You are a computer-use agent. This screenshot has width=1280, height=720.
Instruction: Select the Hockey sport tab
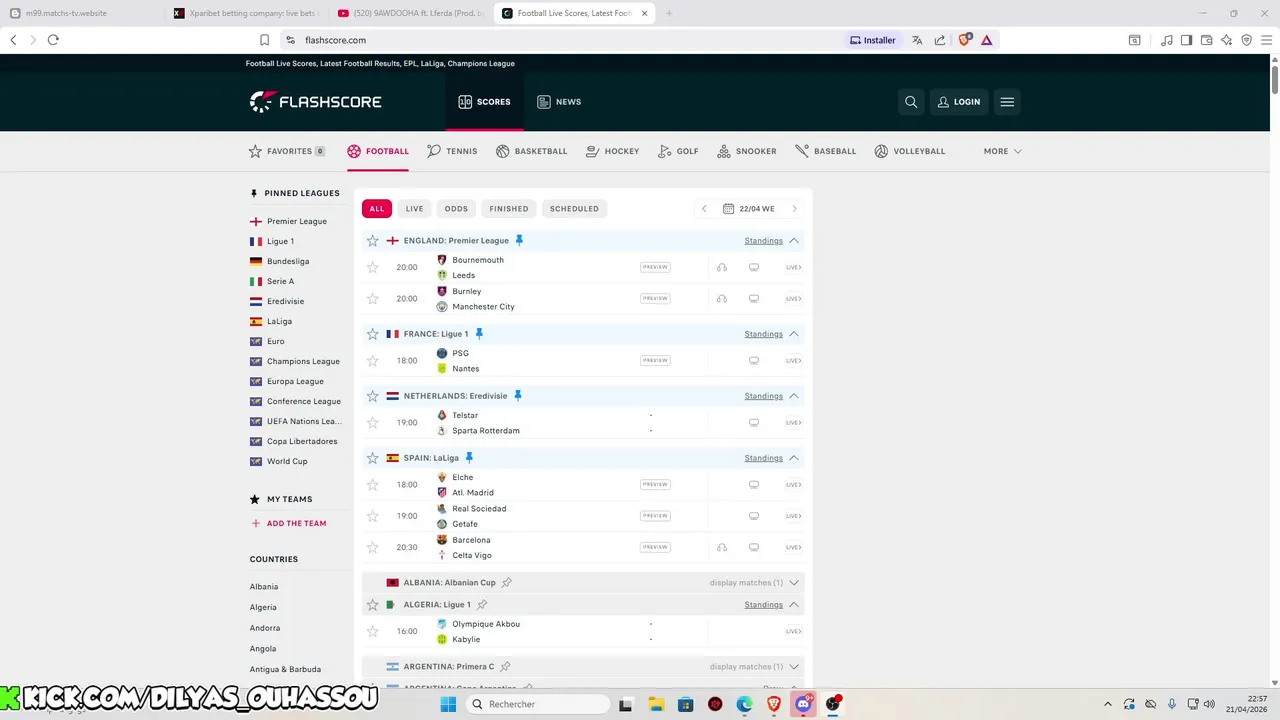(x=612, y=151)
